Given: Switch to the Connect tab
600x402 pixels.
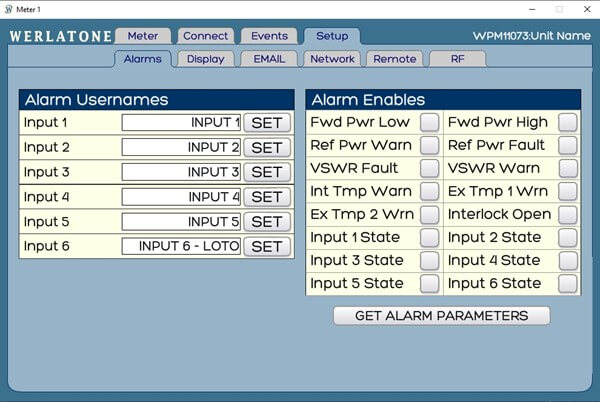Looking at the screenshot, I should pyautogui.click(x=205, y=36).
